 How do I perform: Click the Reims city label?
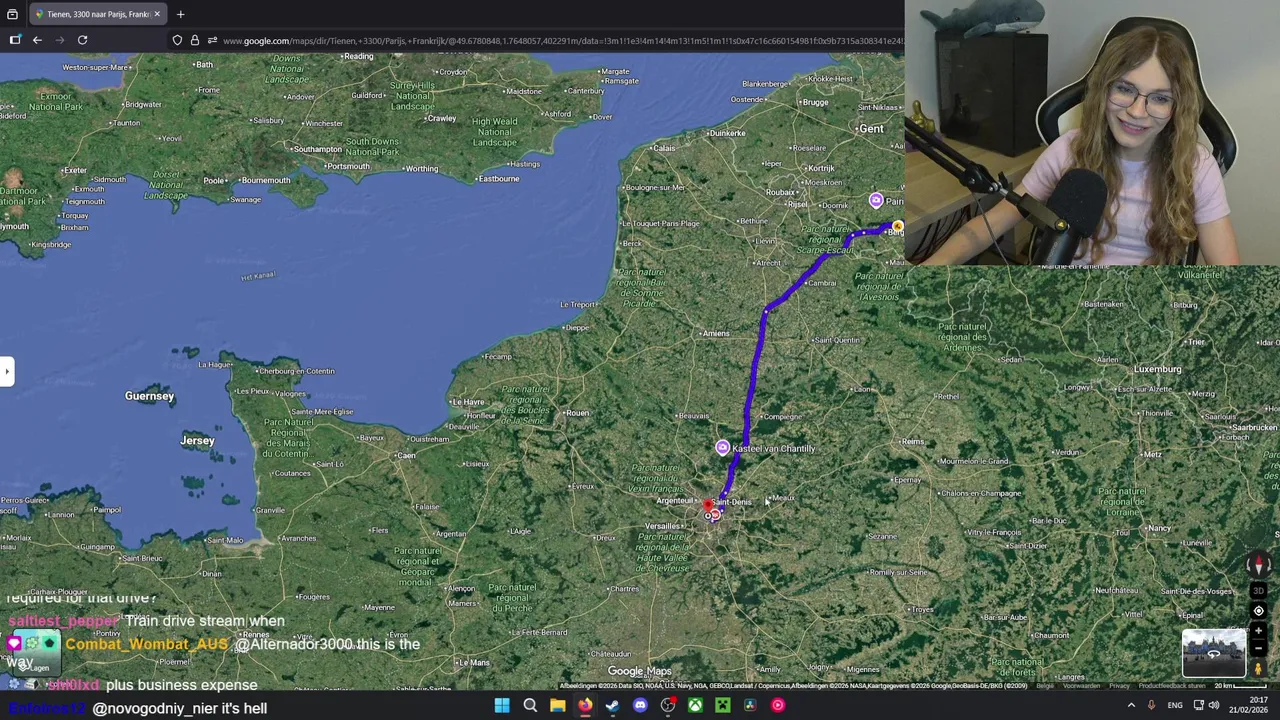point(913,441)
